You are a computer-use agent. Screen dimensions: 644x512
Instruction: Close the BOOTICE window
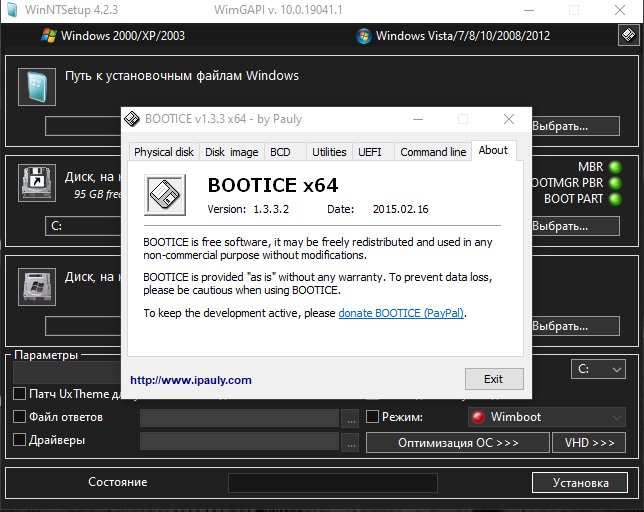coord(509,119)
